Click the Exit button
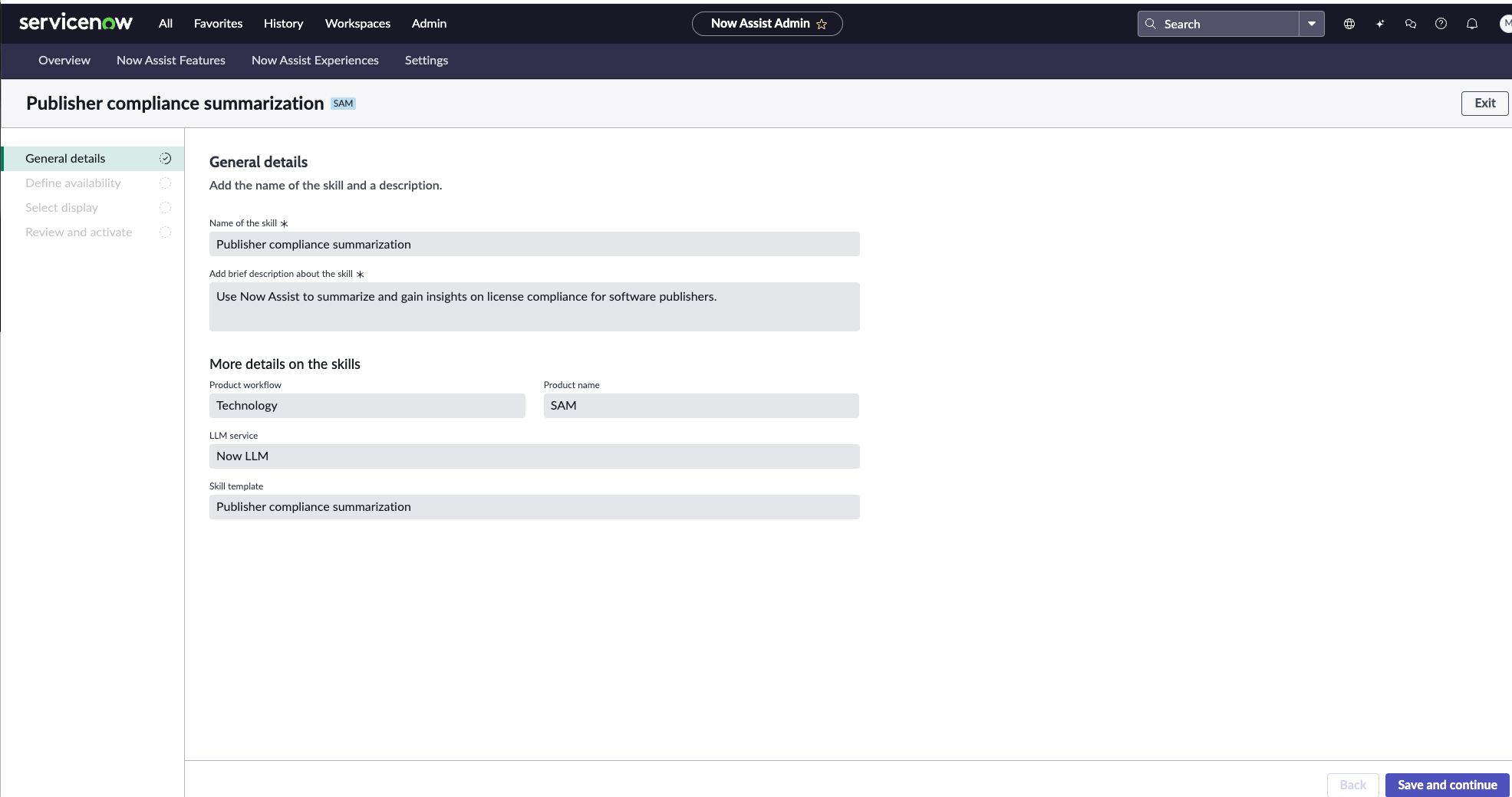 pos(1484,104)
